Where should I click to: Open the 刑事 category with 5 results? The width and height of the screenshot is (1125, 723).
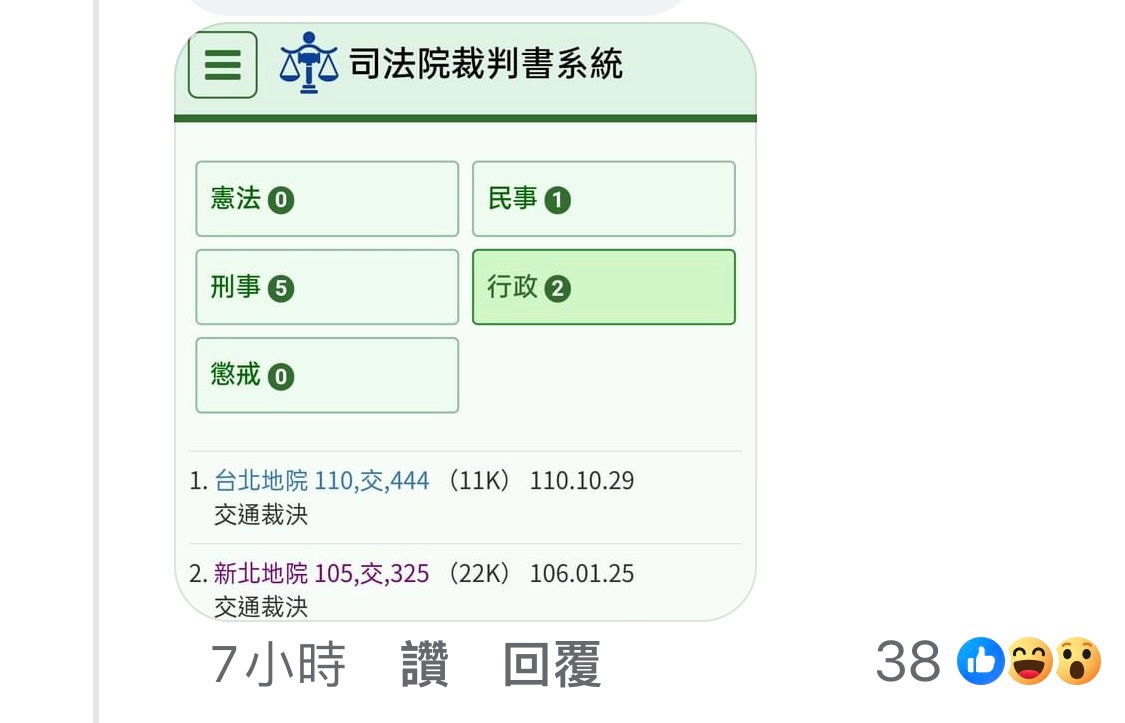[x=326, y=287]
